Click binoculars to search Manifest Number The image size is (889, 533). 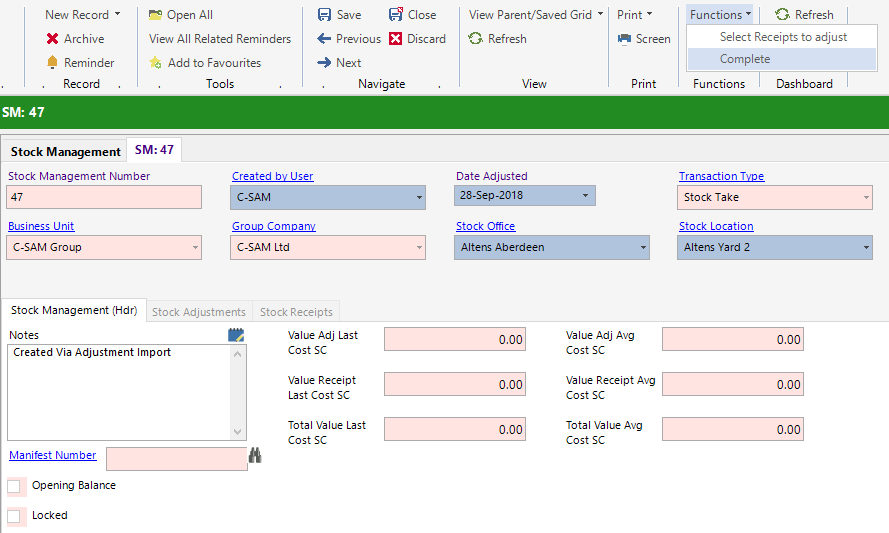pyautogui.click(x=255, y=456)
